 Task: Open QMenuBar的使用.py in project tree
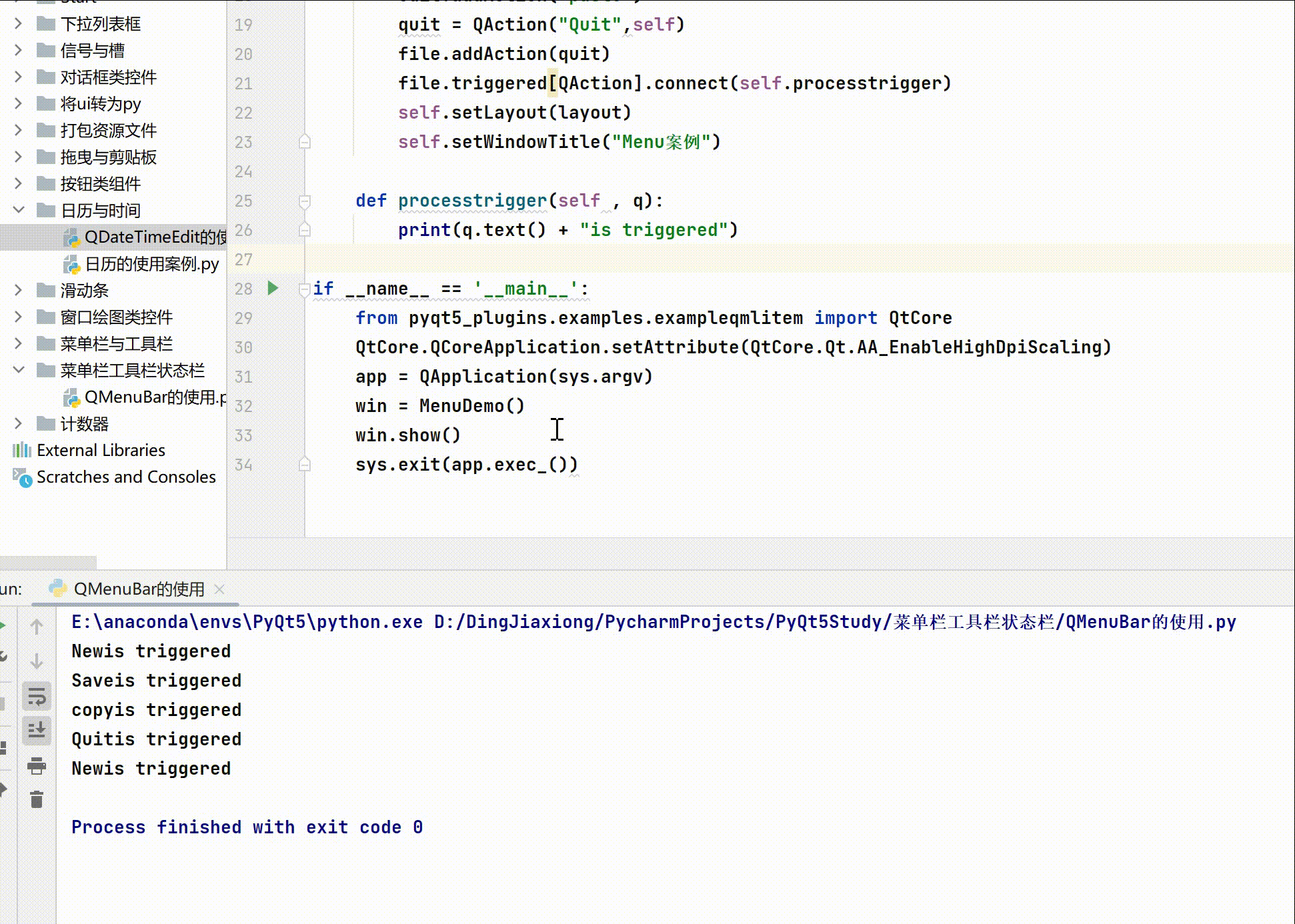[153, 397]
